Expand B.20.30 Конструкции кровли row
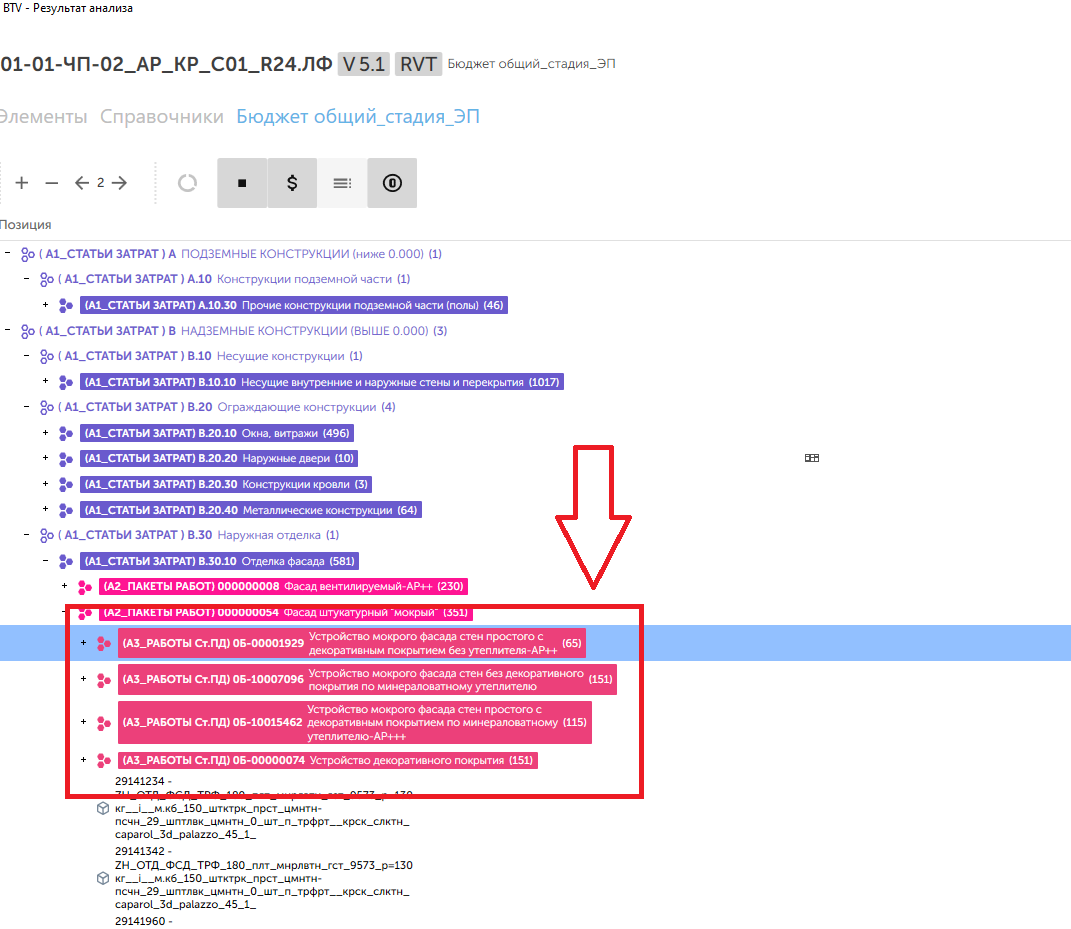Image resolution: width=1071 pixels, height=929 pixels. 46,483
